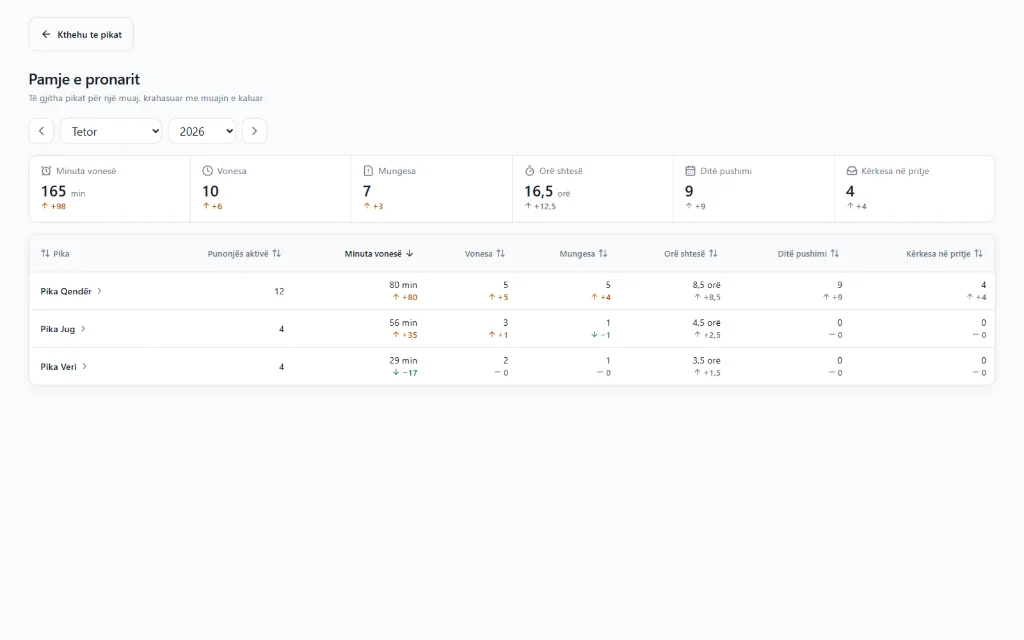
Task: Click the Pamje e pronarit page heading
Action: (x=84, y=79)
